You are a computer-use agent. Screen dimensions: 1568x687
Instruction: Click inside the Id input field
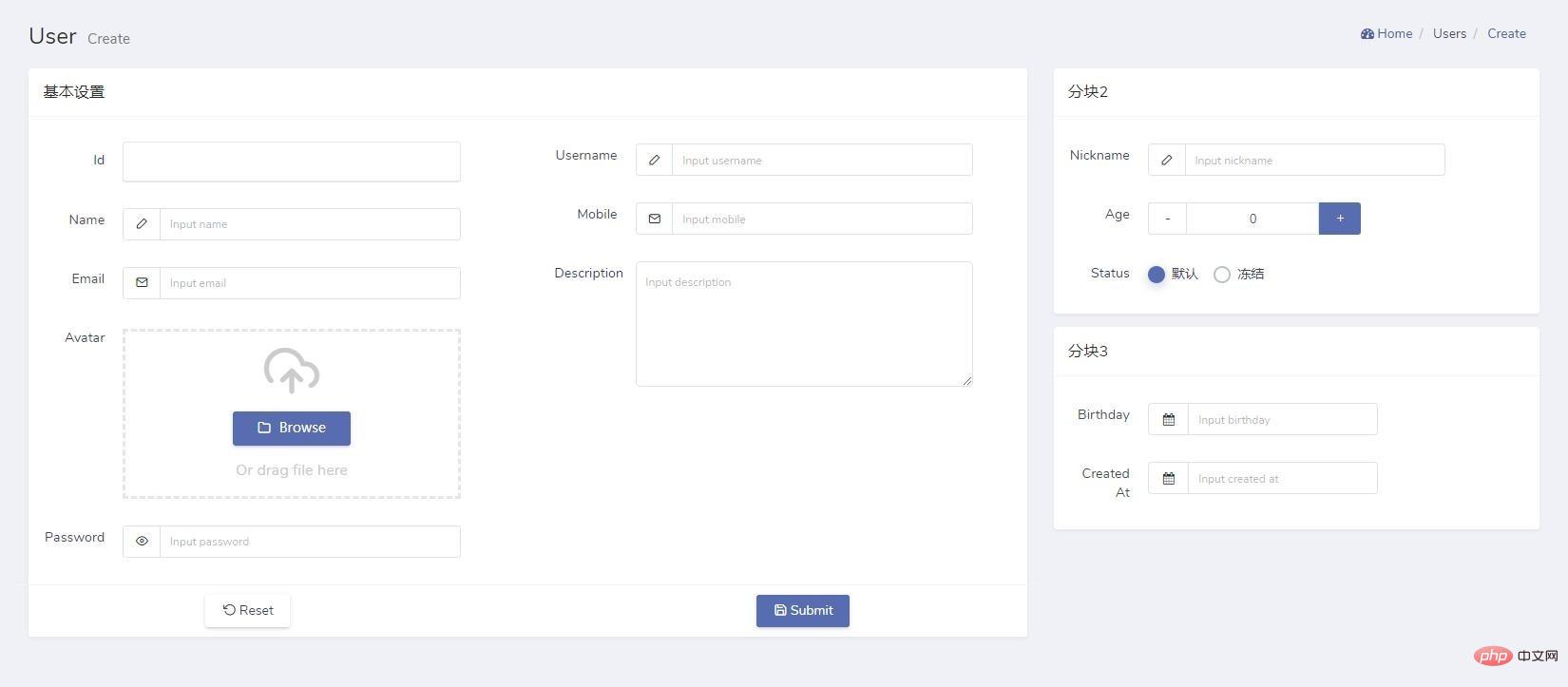(291, 161)
